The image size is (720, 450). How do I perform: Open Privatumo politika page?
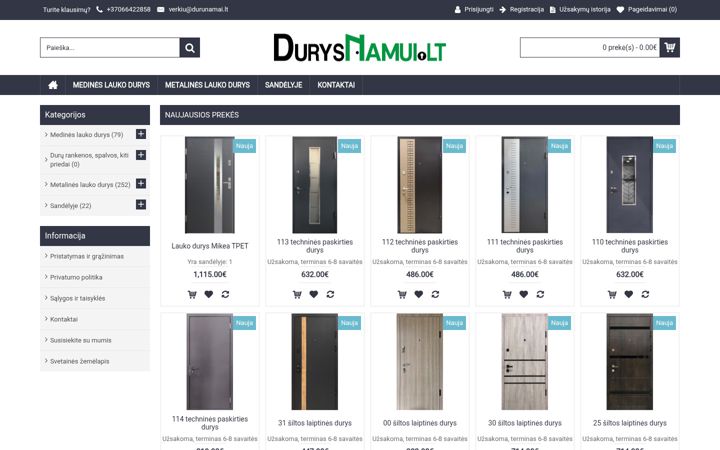click(x=76, y=277)
